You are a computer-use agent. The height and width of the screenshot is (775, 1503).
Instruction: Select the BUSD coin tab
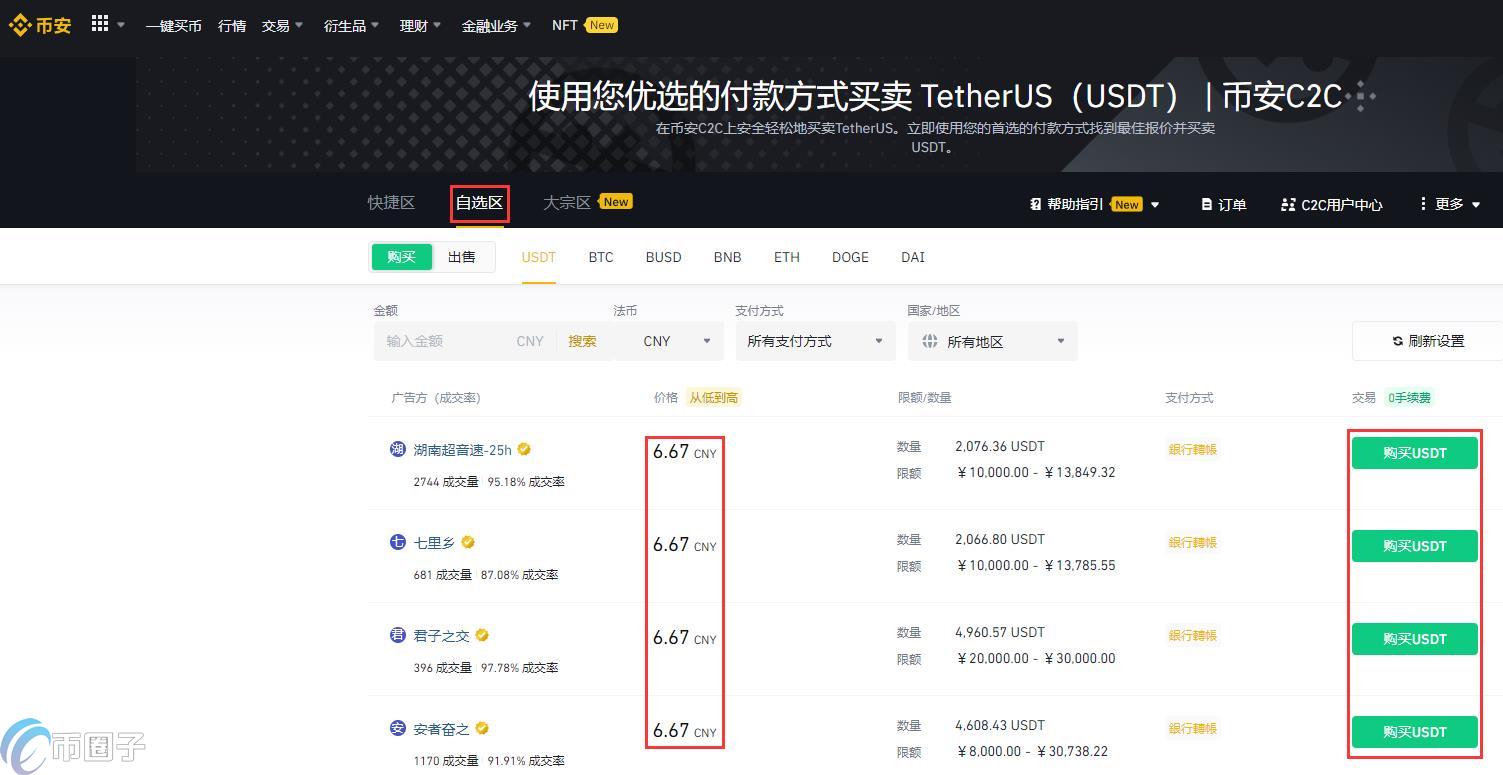point(663,257)
